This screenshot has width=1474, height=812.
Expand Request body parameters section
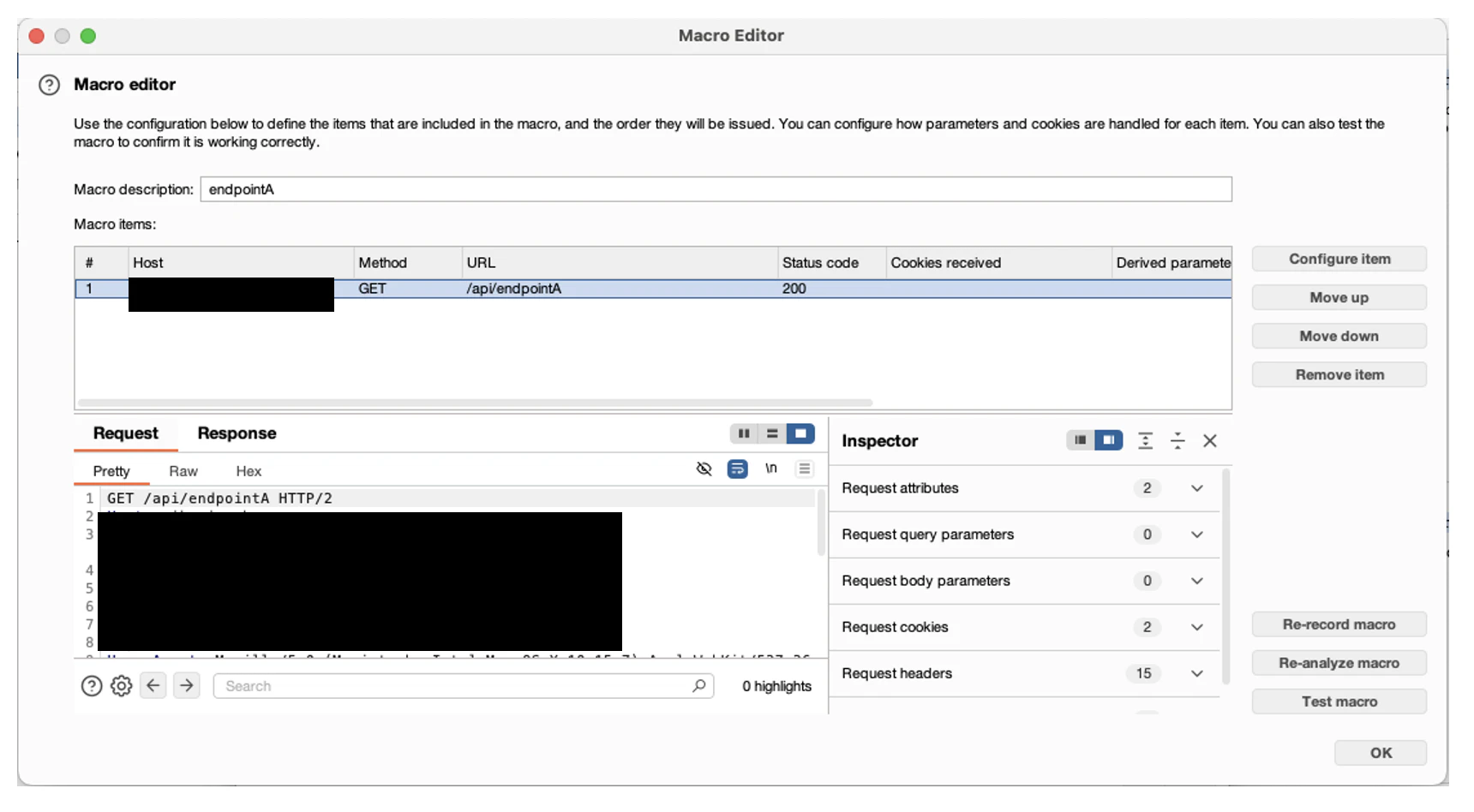click(1197, 581)
